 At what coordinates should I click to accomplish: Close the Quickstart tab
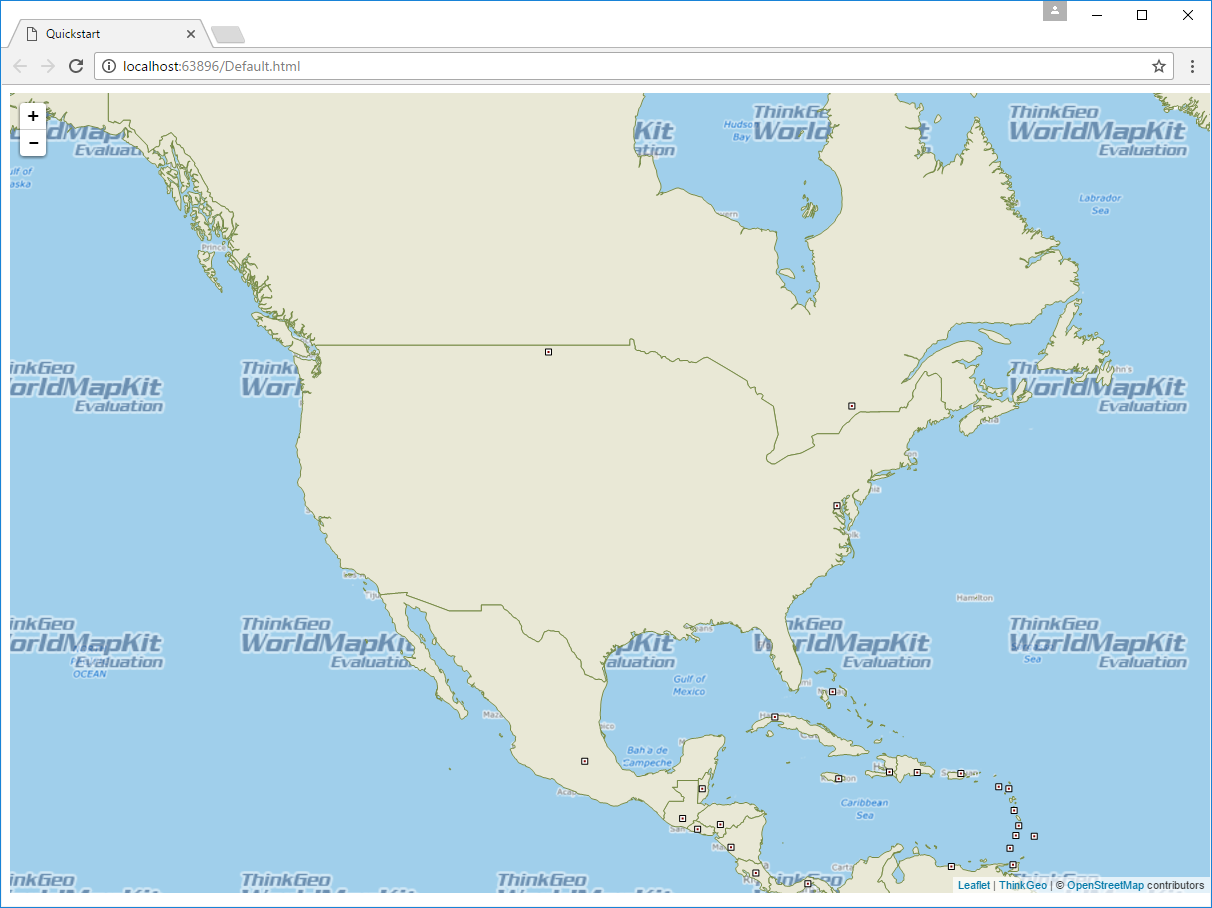[191, 34]
